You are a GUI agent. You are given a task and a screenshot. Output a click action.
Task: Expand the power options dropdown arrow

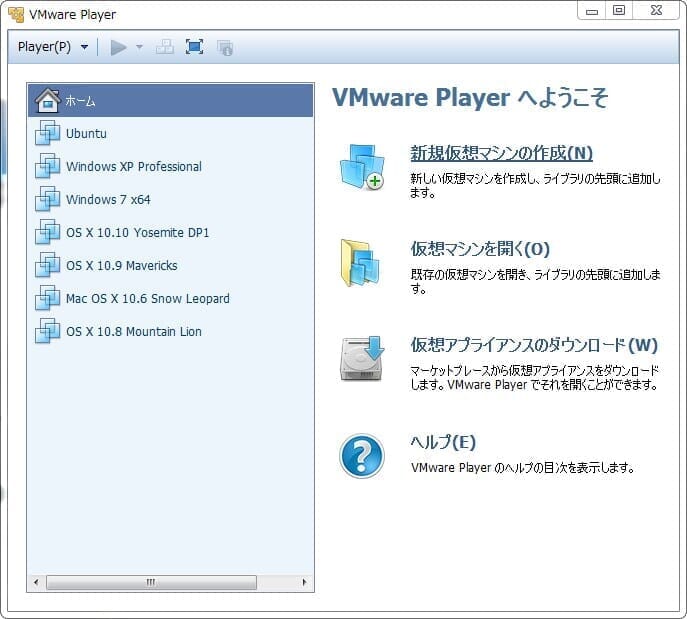point(140,47)
